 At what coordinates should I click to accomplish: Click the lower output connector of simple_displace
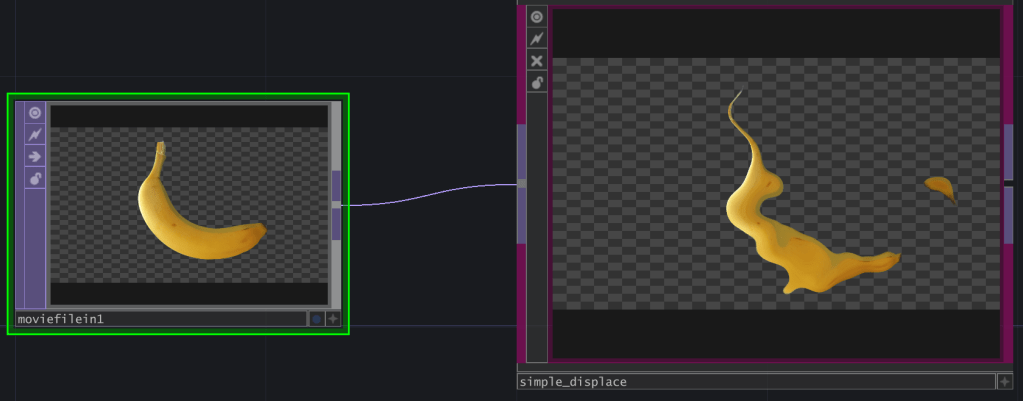click(1008, 214)
